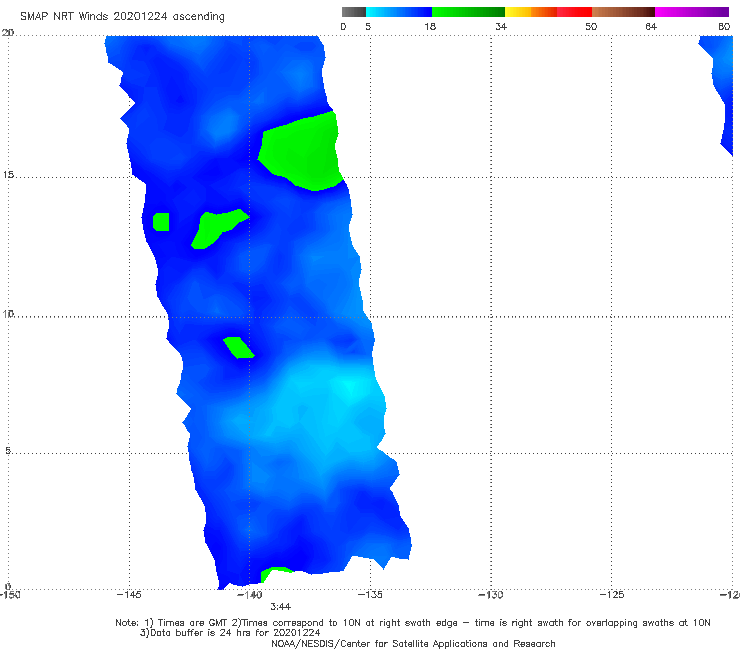Click the green segment of the color bar
The width and height of the screenshot is (740, 650).
tap(468, 12)
